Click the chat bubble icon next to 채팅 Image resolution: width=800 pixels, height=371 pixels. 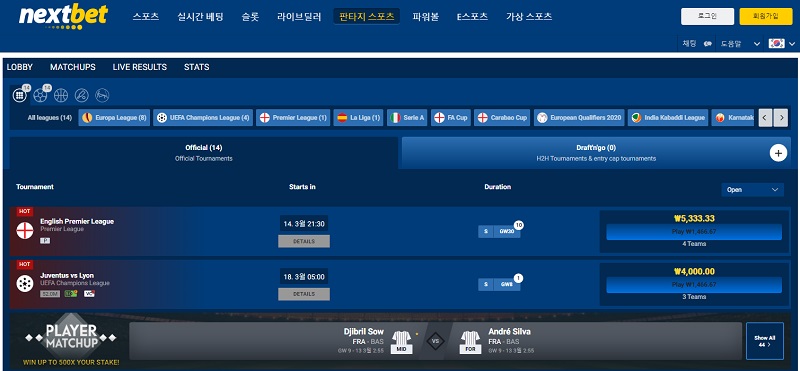click(x=708, y=44)
